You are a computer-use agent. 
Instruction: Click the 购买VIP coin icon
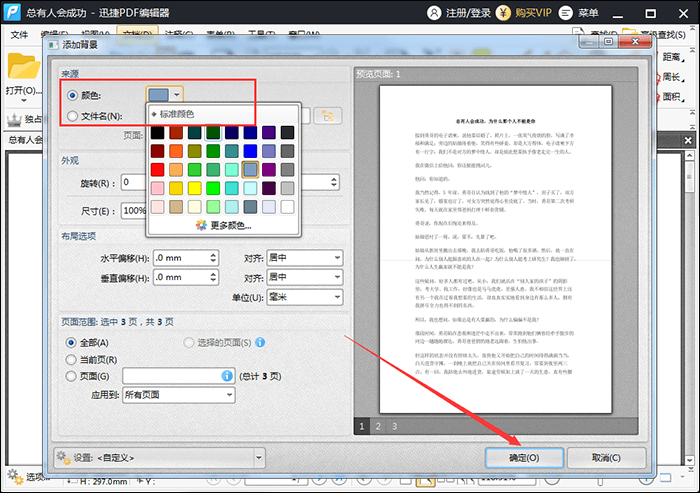(503, 13)
